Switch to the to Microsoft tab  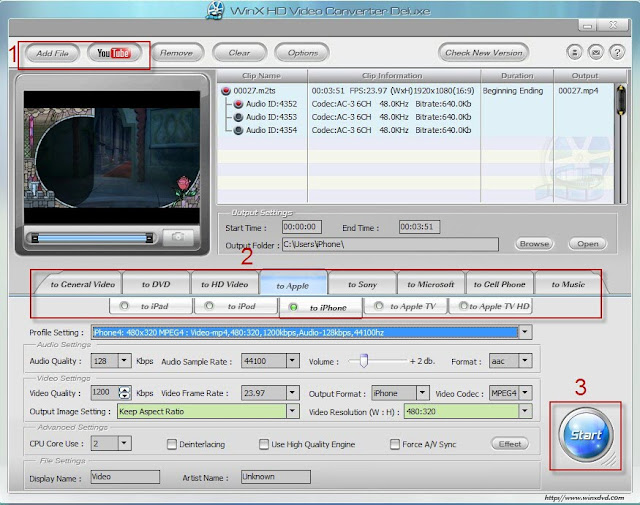[x=431, y=284]
